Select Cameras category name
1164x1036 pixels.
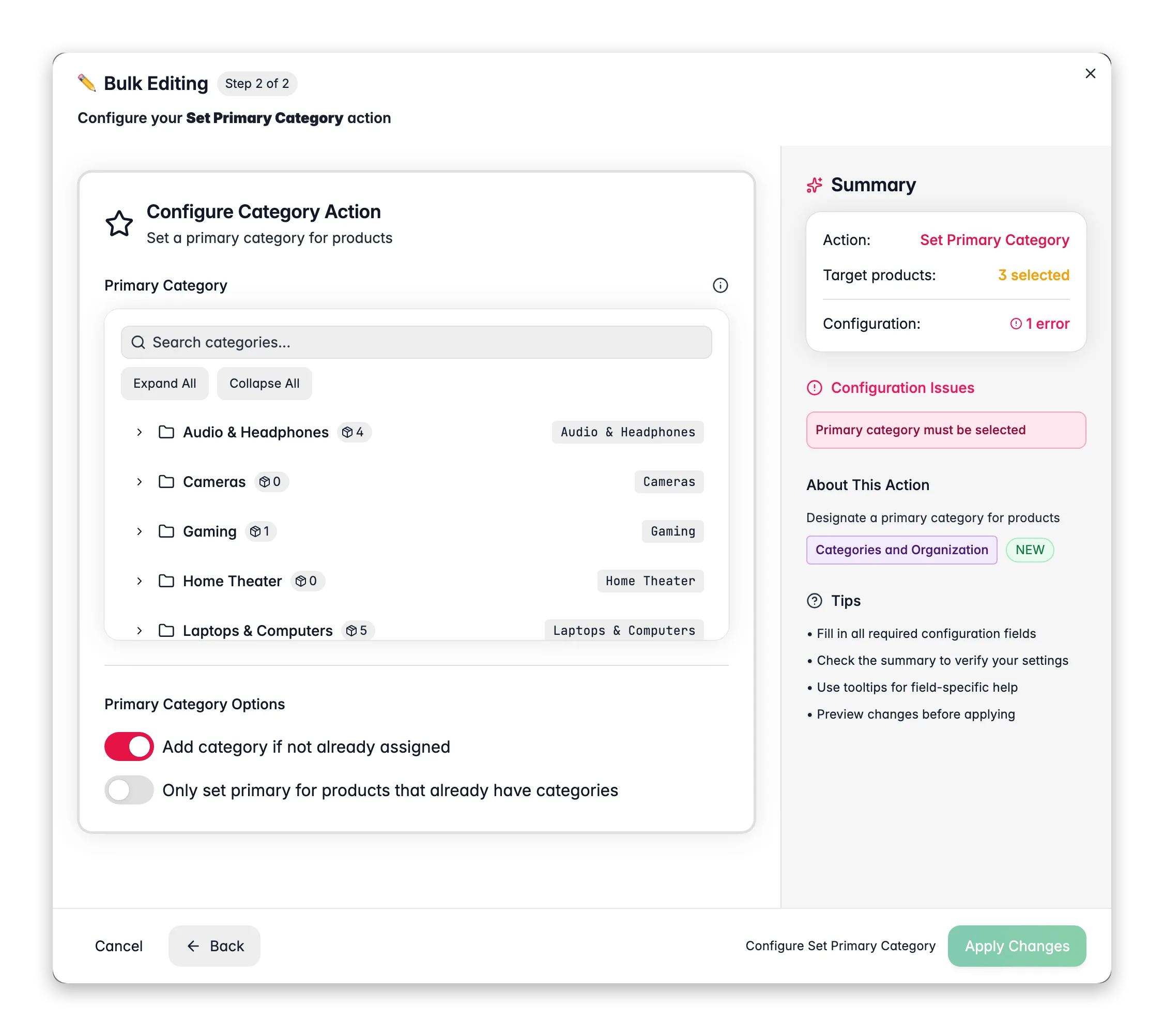click(x=214, y=482)
